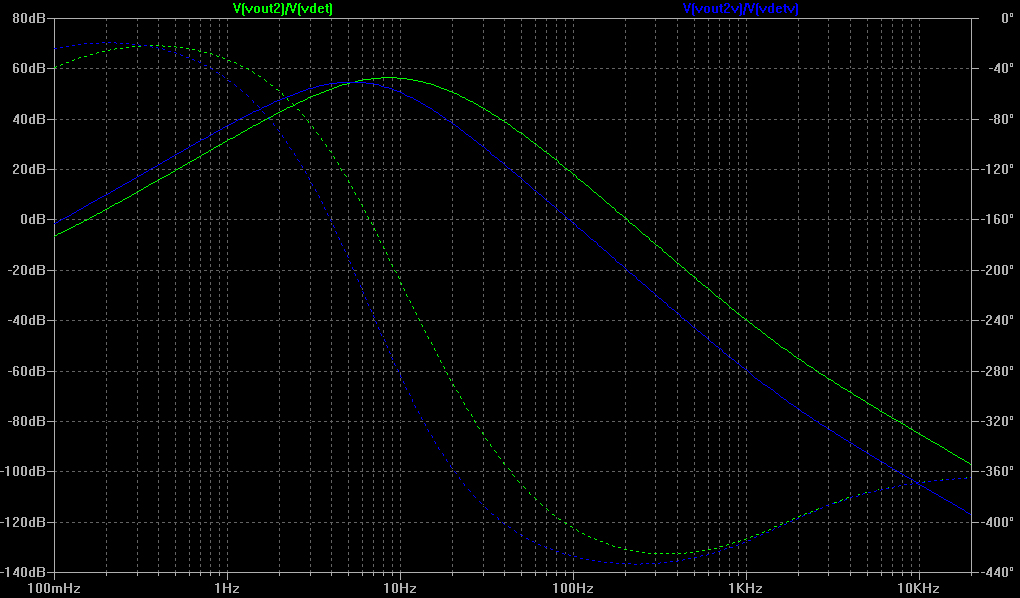Select the -360° phase axis tick
Screen dimensions: 1020x598
[x=996, y=471]
